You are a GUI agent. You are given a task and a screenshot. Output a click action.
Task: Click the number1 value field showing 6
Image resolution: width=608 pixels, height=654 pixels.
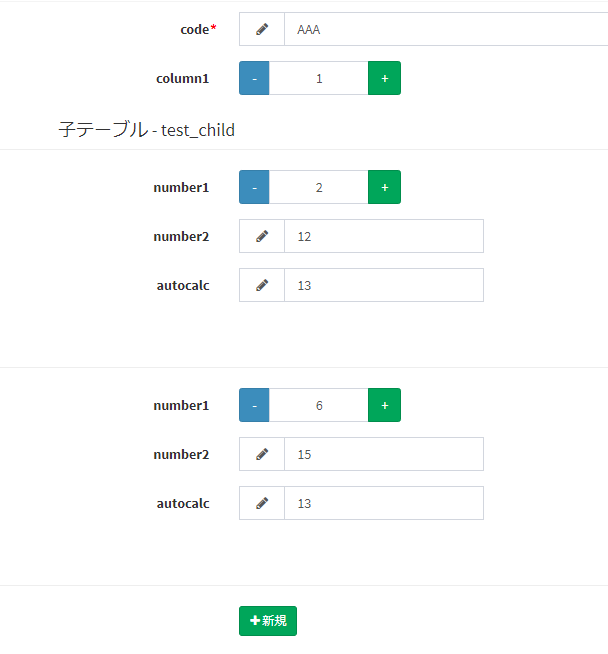click(319, 405)
